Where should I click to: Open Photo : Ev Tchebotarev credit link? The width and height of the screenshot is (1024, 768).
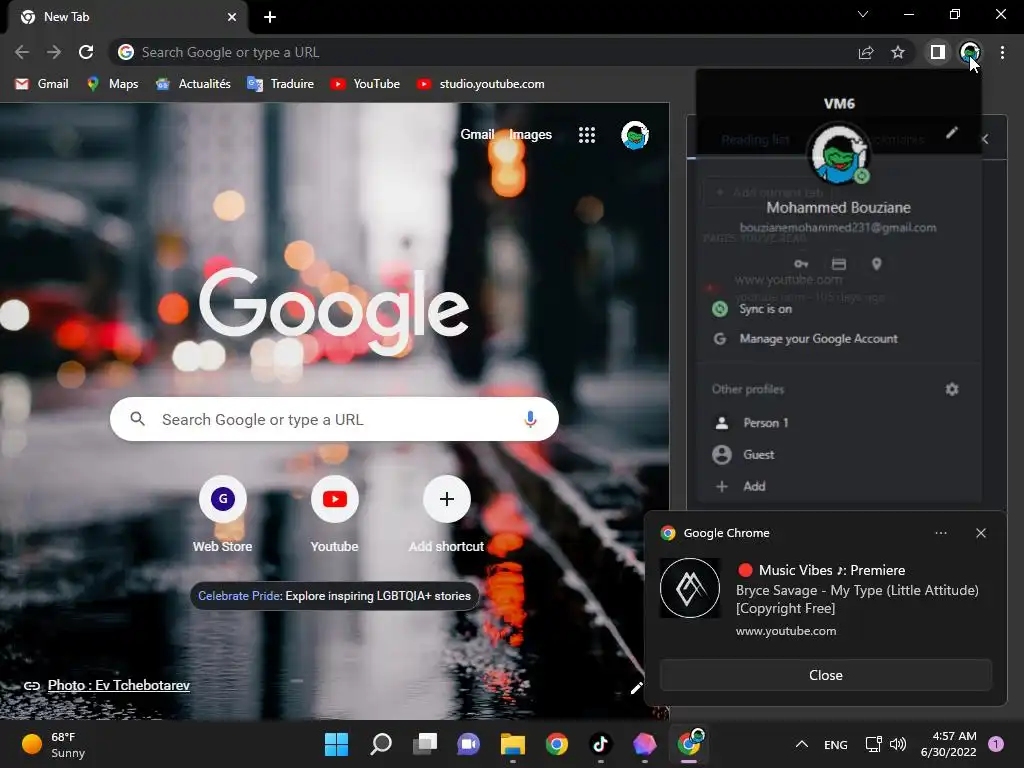(x=118, y=685)
